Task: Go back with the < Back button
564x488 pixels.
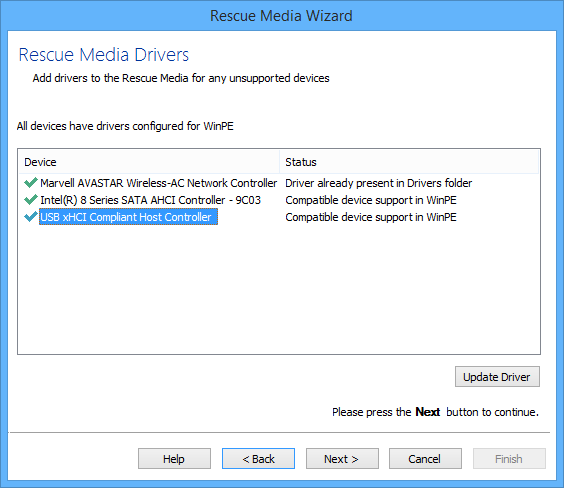Action: pyautogui.click(x=258, y=459)
